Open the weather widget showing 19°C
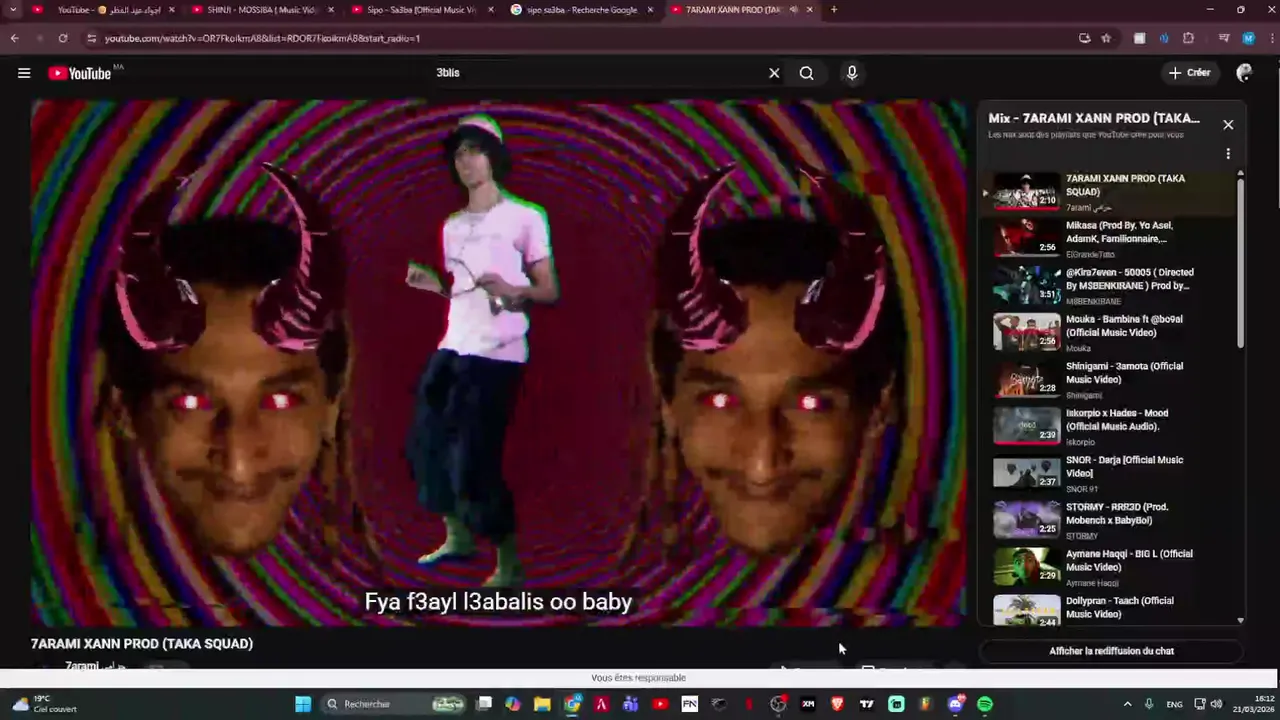 44,704
